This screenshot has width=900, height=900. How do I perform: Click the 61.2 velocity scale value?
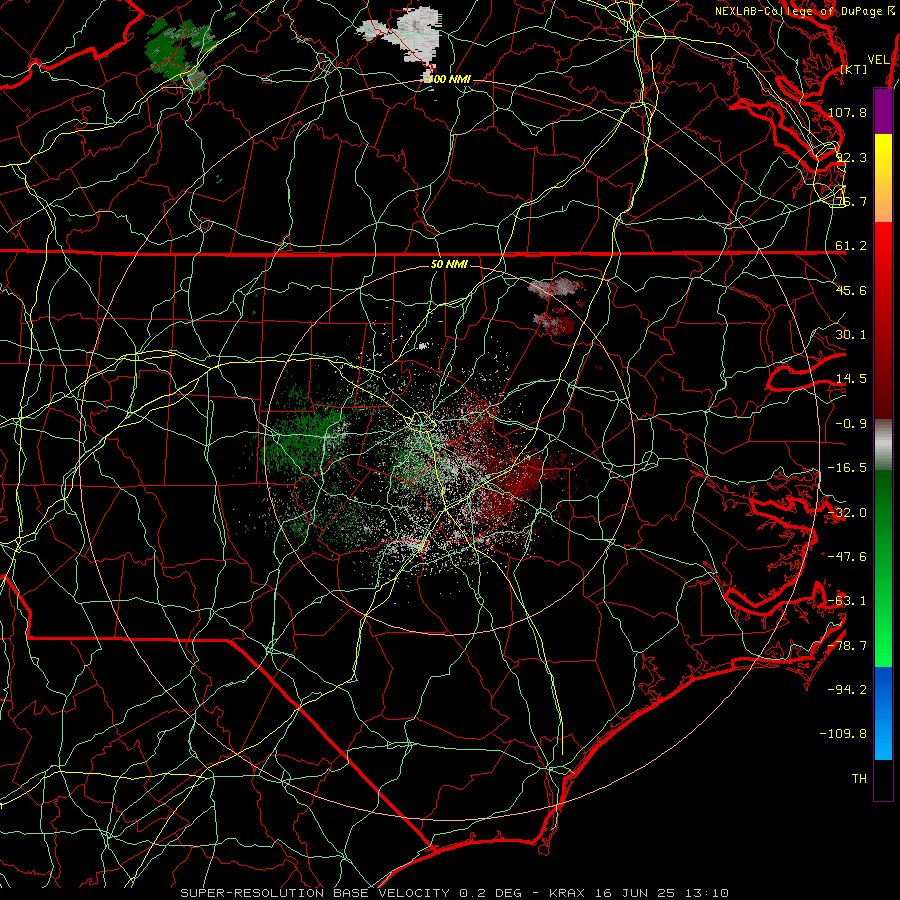click(851, 246)
